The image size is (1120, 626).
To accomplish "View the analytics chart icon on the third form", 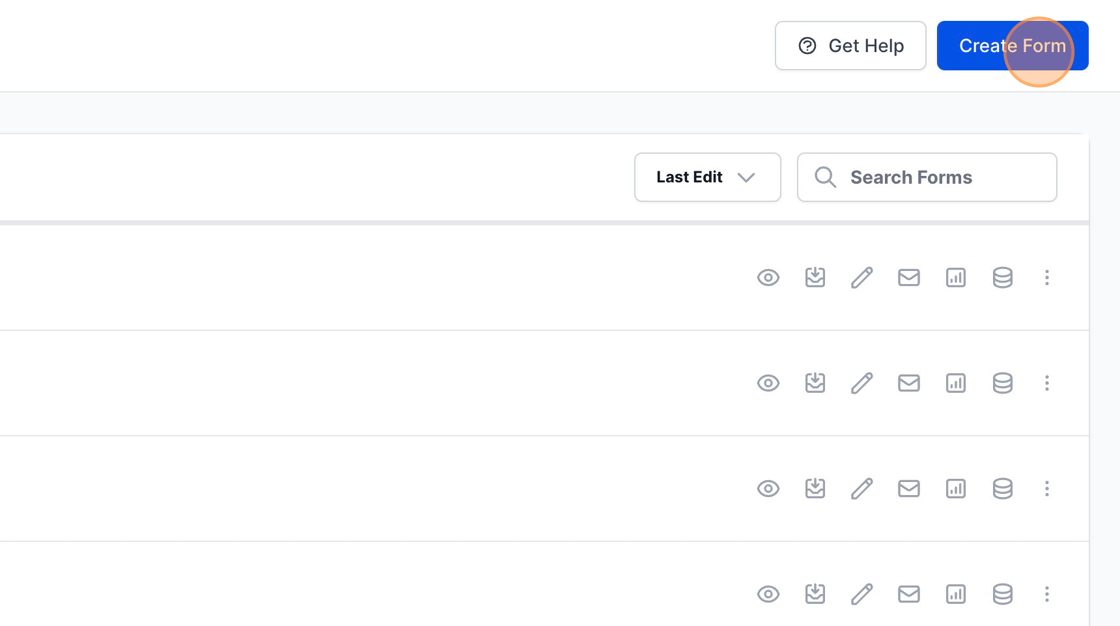I will [955, 488].
